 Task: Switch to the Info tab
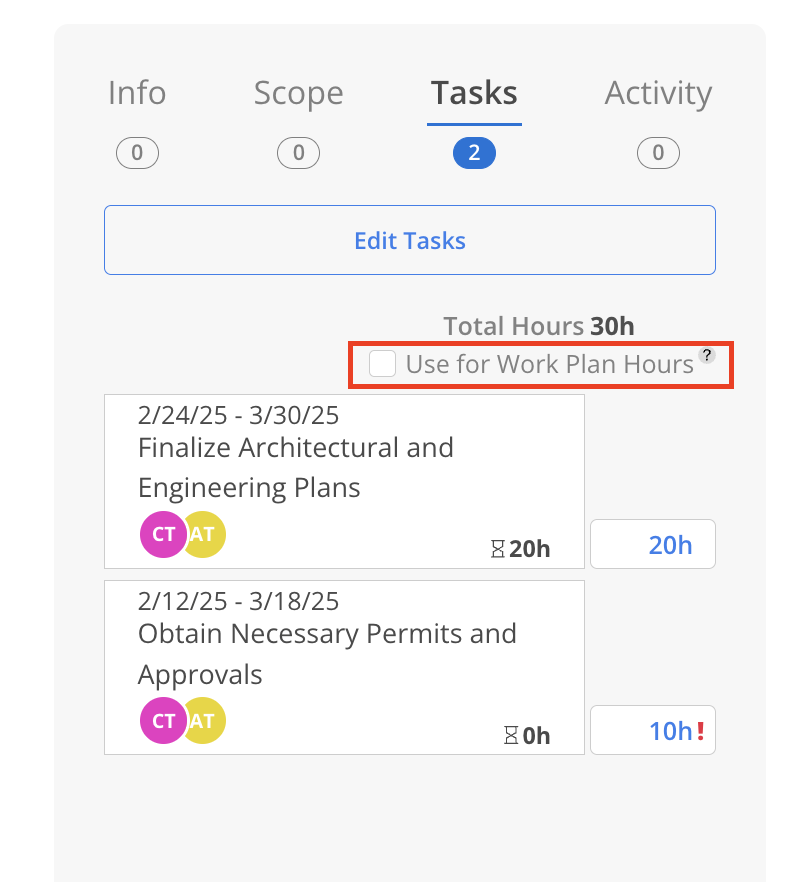point(137,93)
